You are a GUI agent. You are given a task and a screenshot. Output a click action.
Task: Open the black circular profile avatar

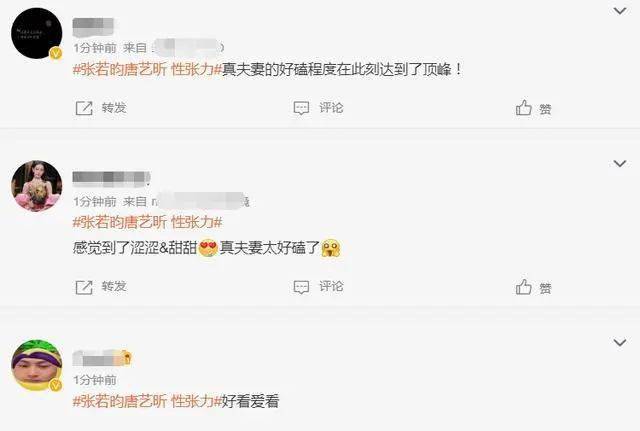[37, 33]
